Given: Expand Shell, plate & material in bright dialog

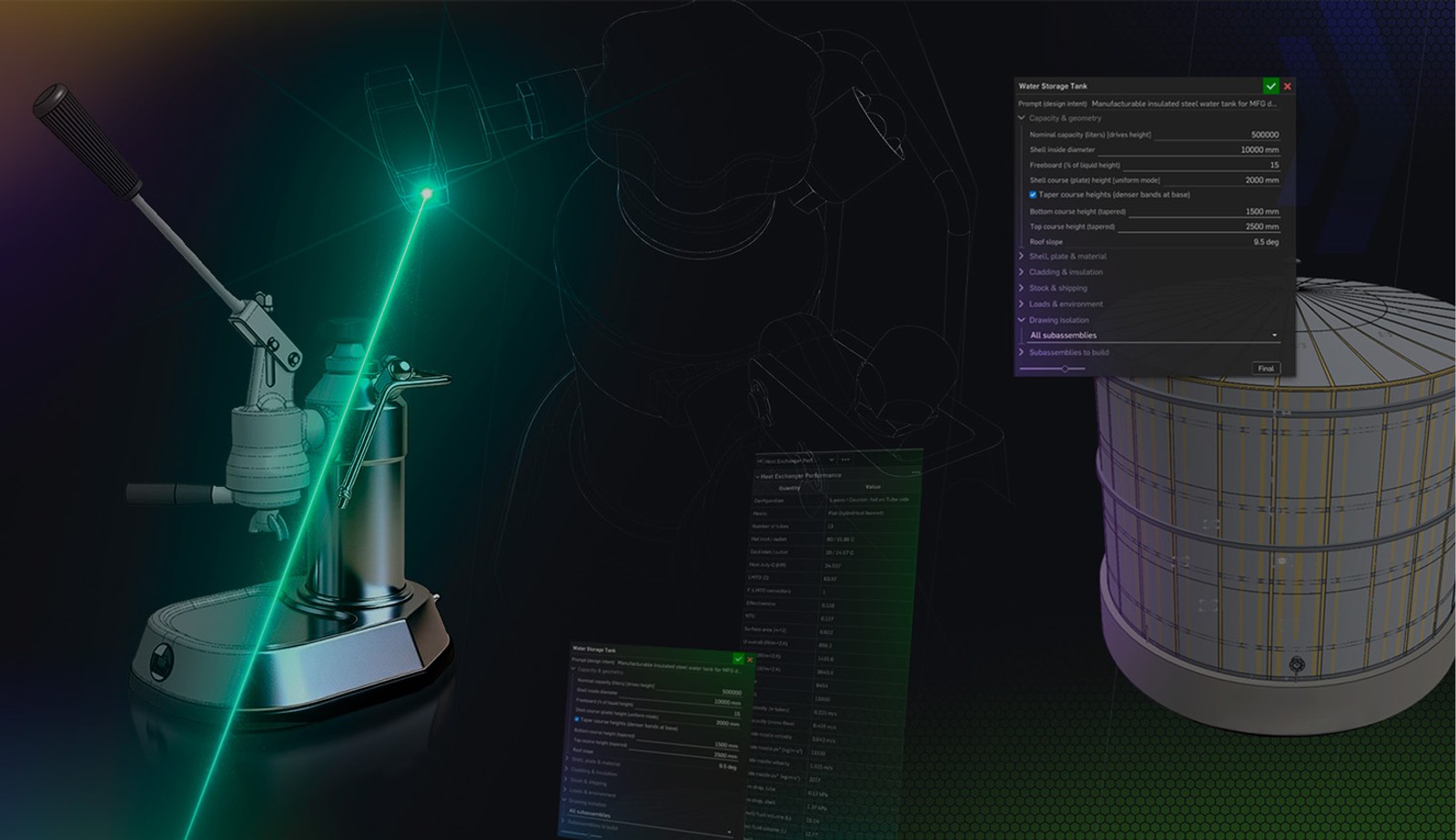Looking at the screenshot, I should [1021, 257].
